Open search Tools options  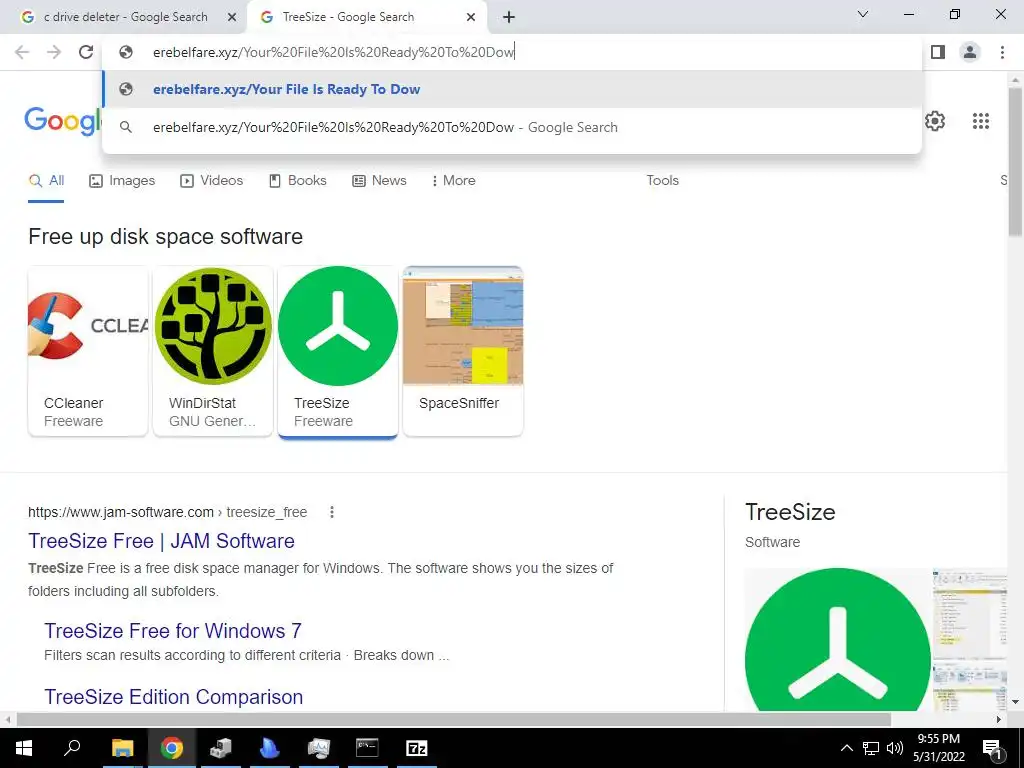tap(662, 181)
